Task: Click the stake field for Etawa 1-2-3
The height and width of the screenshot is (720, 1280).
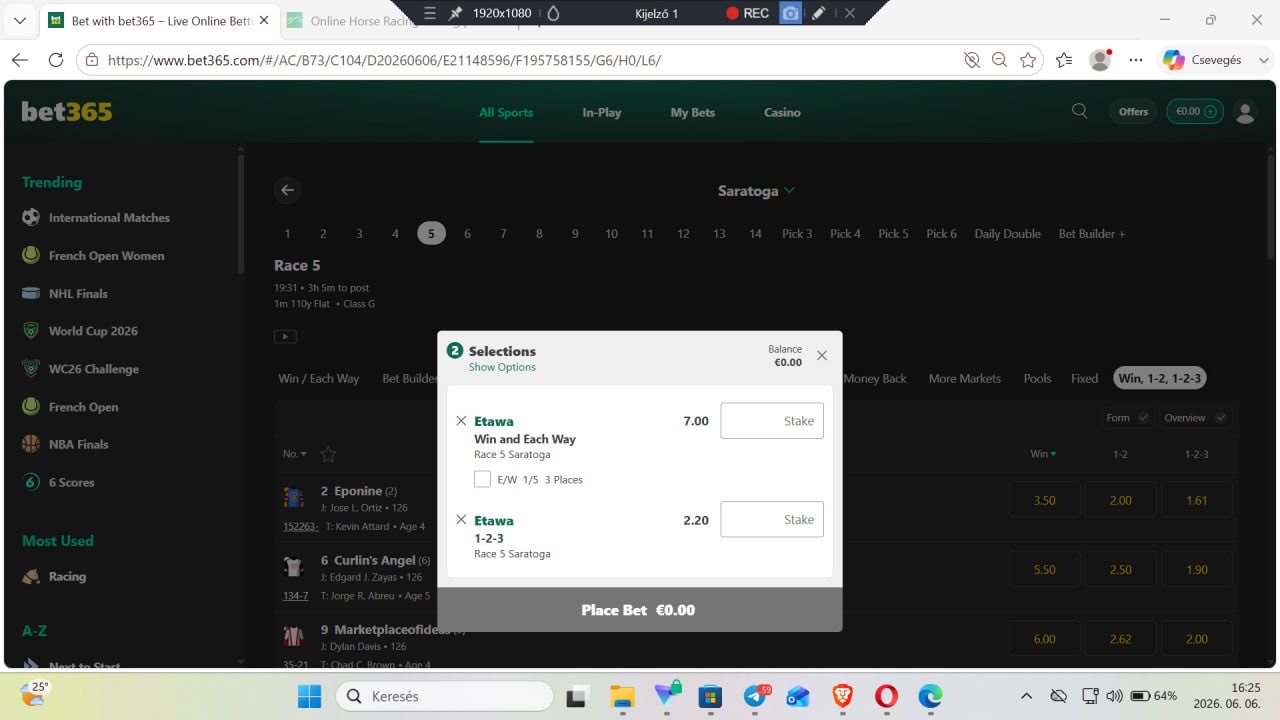Action: 772,520
